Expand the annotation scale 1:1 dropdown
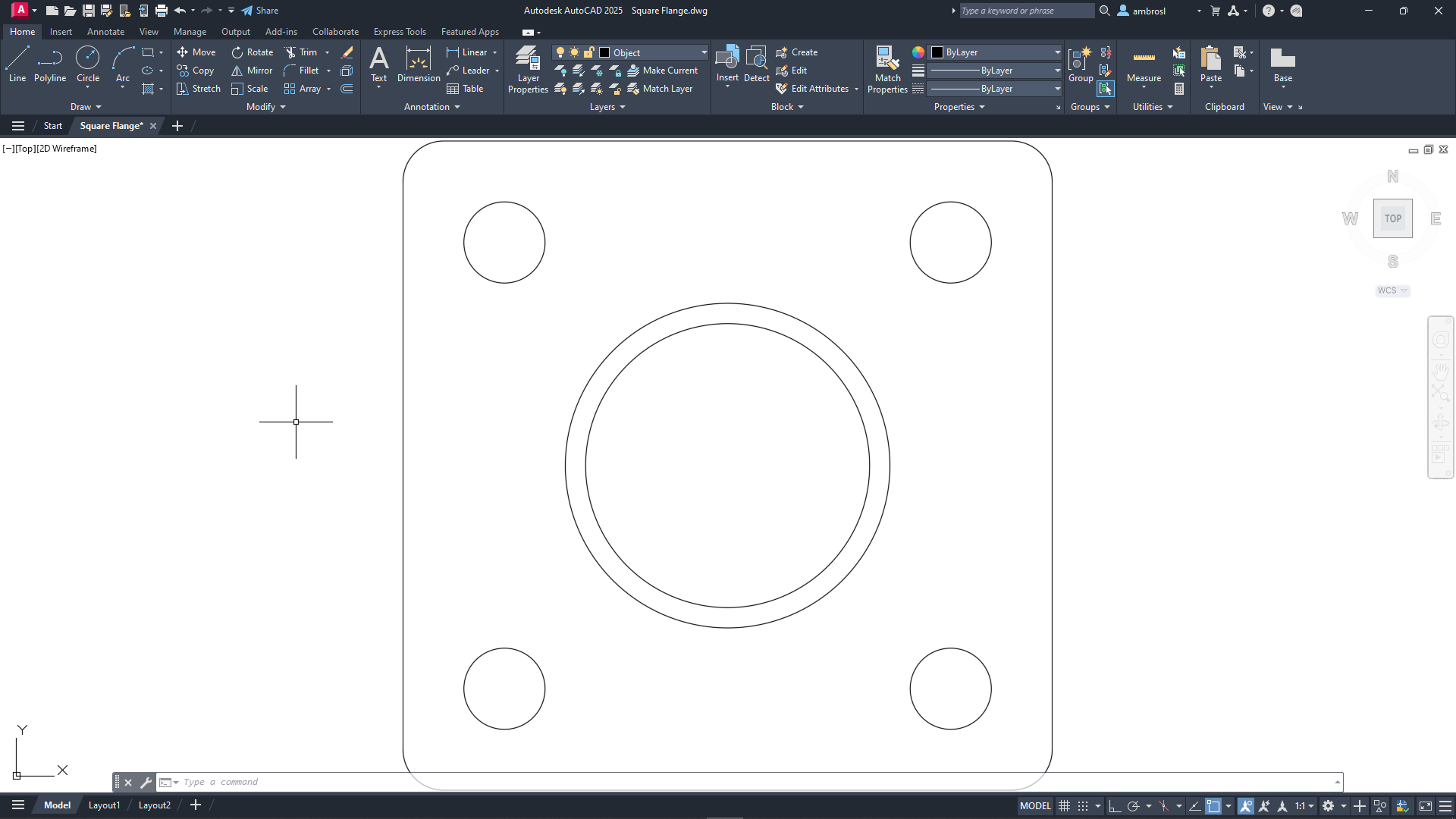Image resolution: width=1456 pixels, height=819 pixels. pyautogui.click(x=1304, y=806)
